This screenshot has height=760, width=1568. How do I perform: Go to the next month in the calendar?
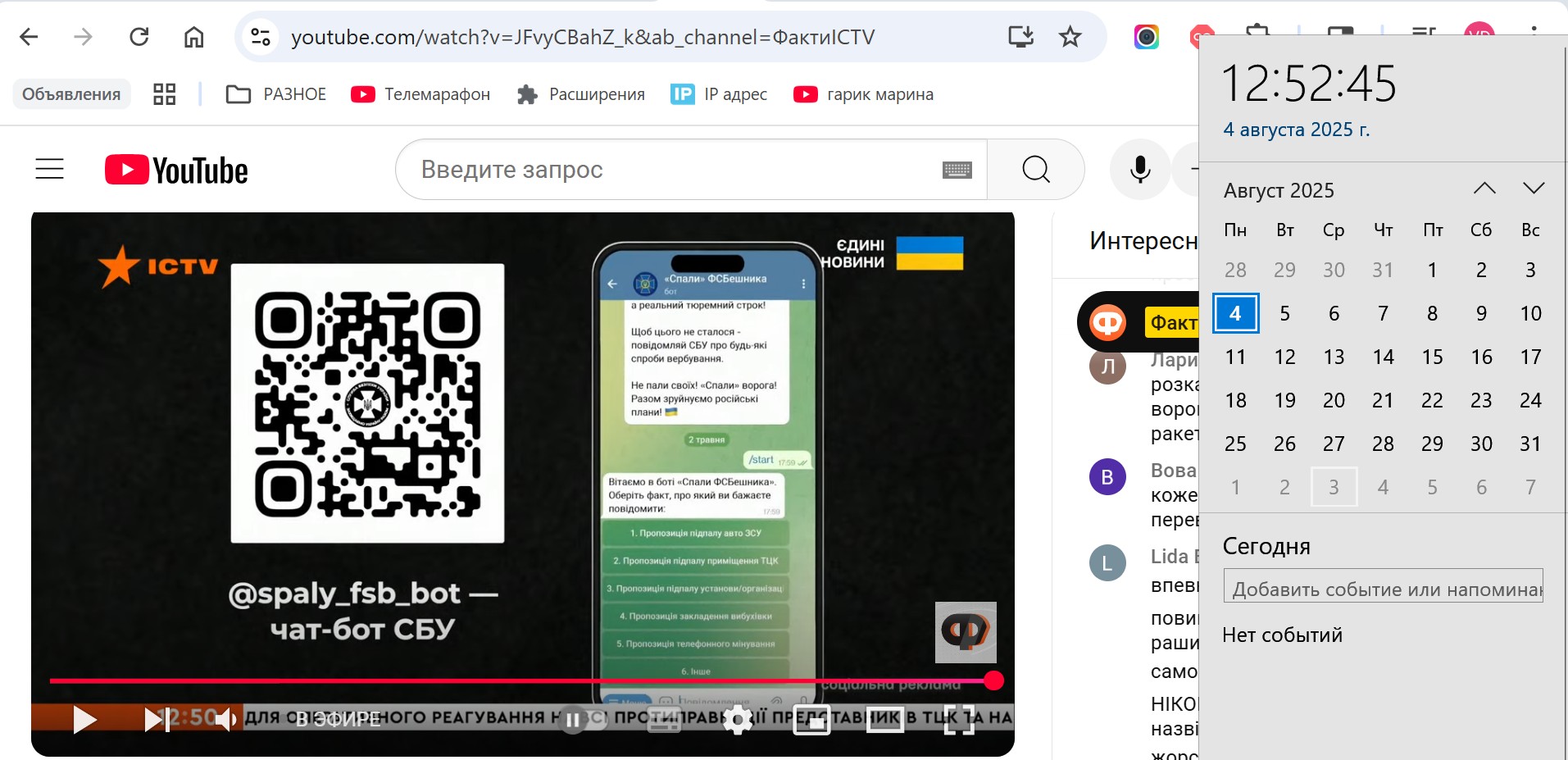[x=1534, y=189]
